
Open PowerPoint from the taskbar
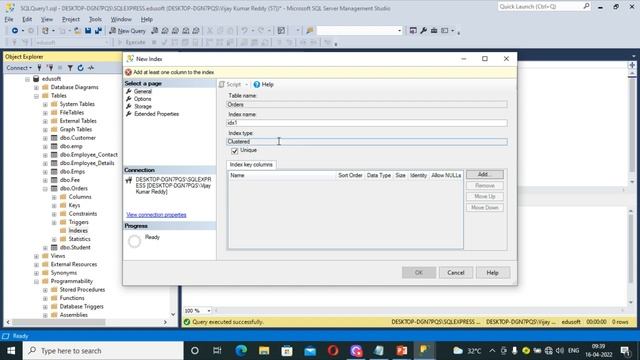[402, 351]
